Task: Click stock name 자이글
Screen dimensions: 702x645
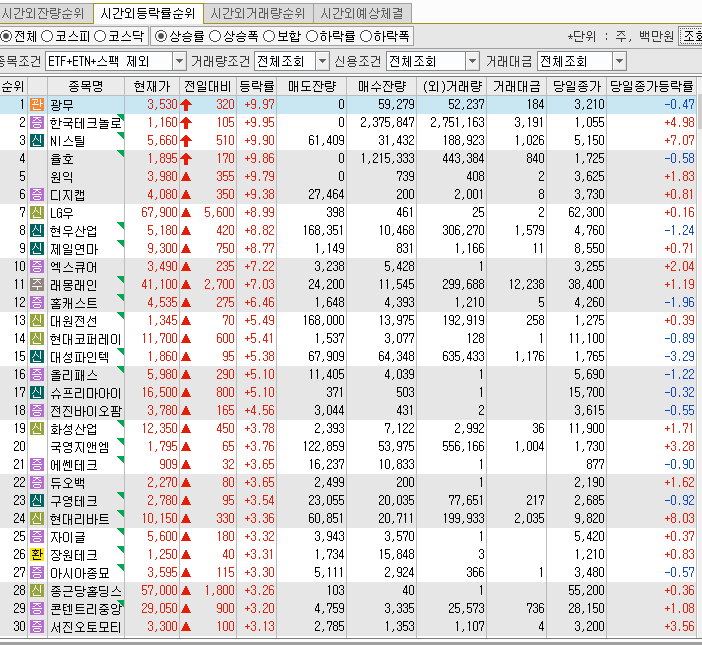Action: [68, 537]
